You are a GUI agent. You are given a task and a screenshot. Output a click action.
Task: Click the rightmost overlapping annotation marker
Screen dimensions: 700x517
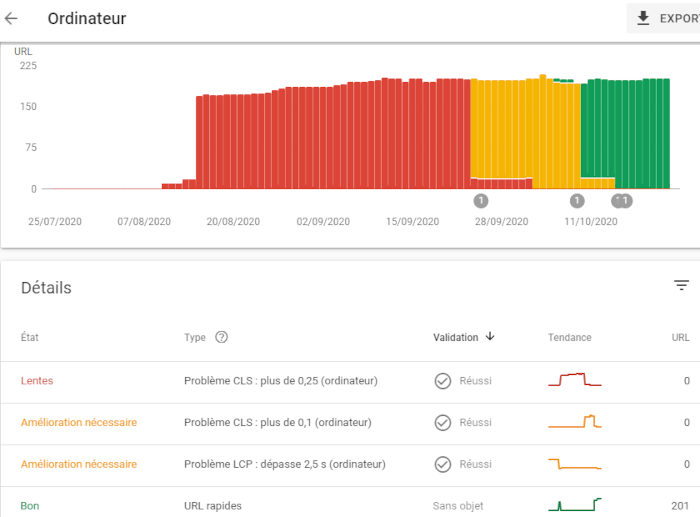coord(626,201)
